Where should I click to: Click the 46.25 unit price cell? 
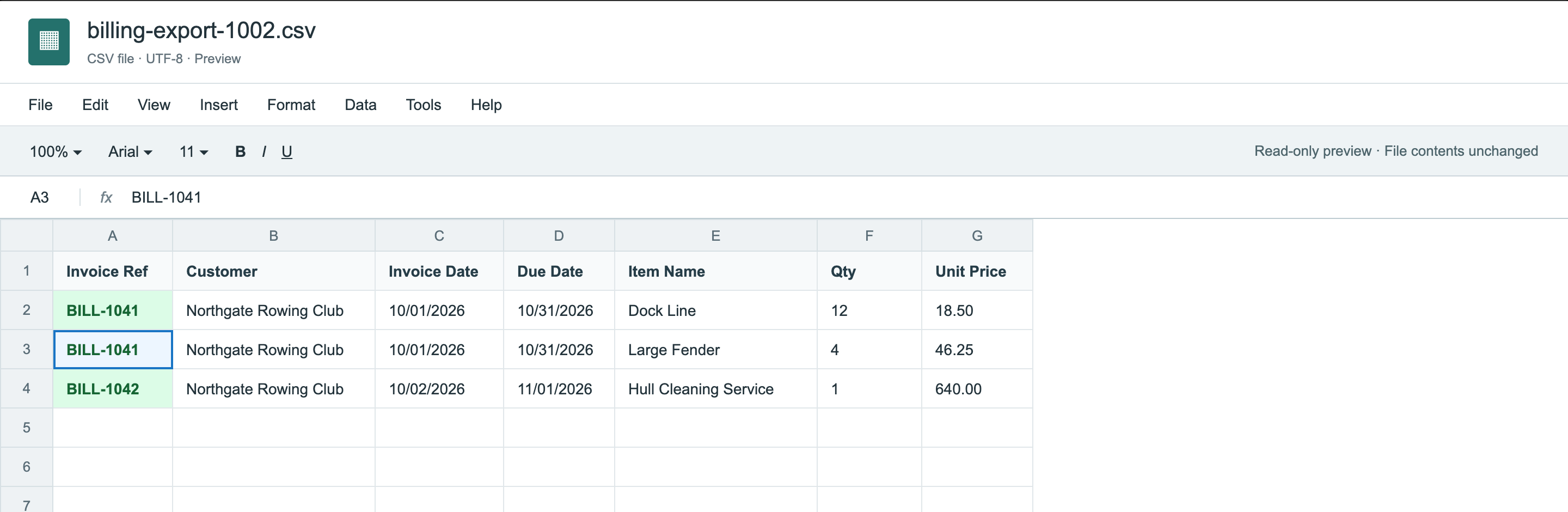[977, 350]
